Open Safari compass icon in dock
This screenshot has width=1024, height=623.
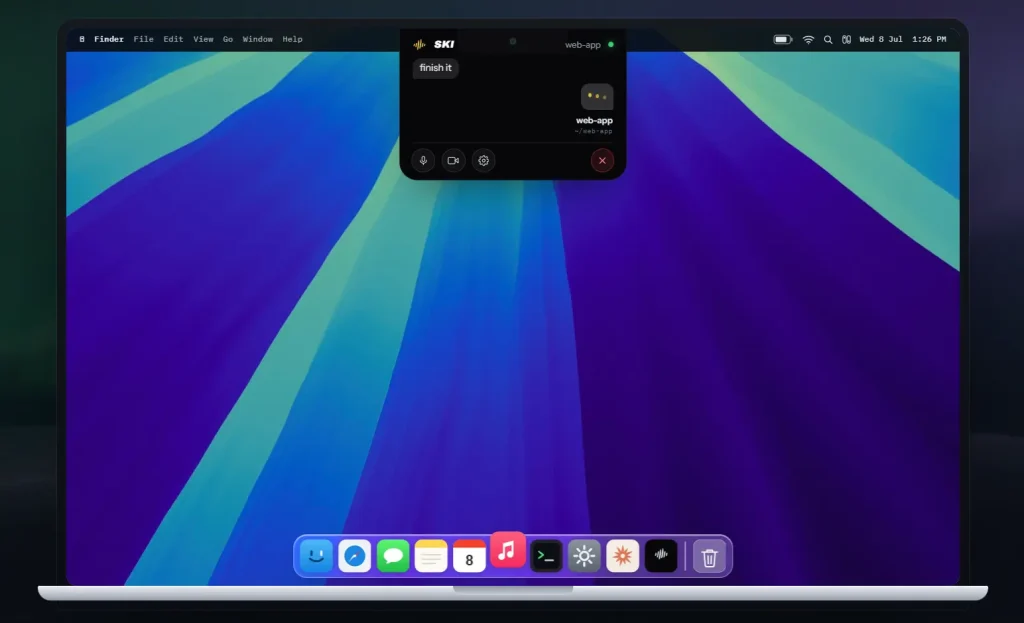click(x=355, y=556)
